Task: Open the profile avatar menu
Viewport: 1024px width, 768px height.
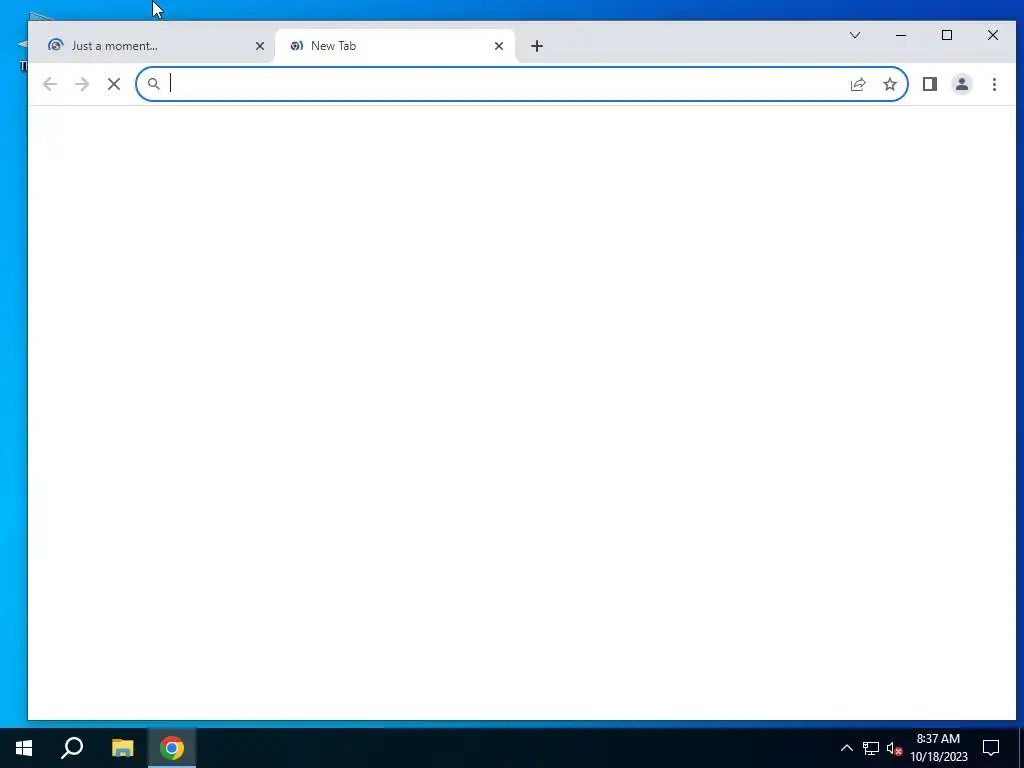Action: pos(962,84)
